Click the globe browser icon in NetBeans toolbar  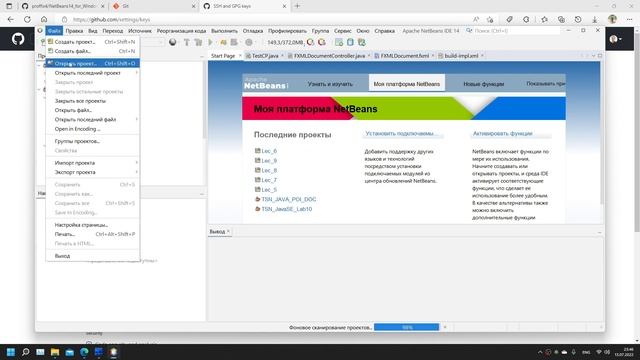pos(173,42)
